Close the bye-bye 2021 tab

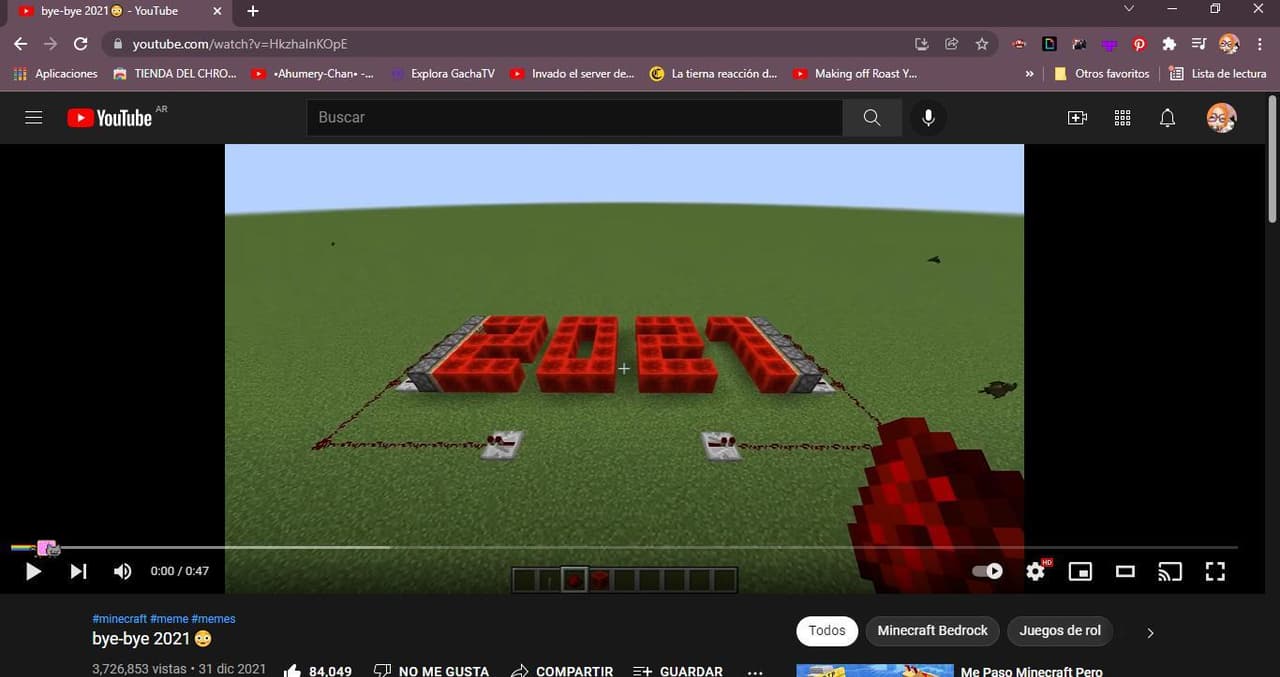(x=217, y=11)
